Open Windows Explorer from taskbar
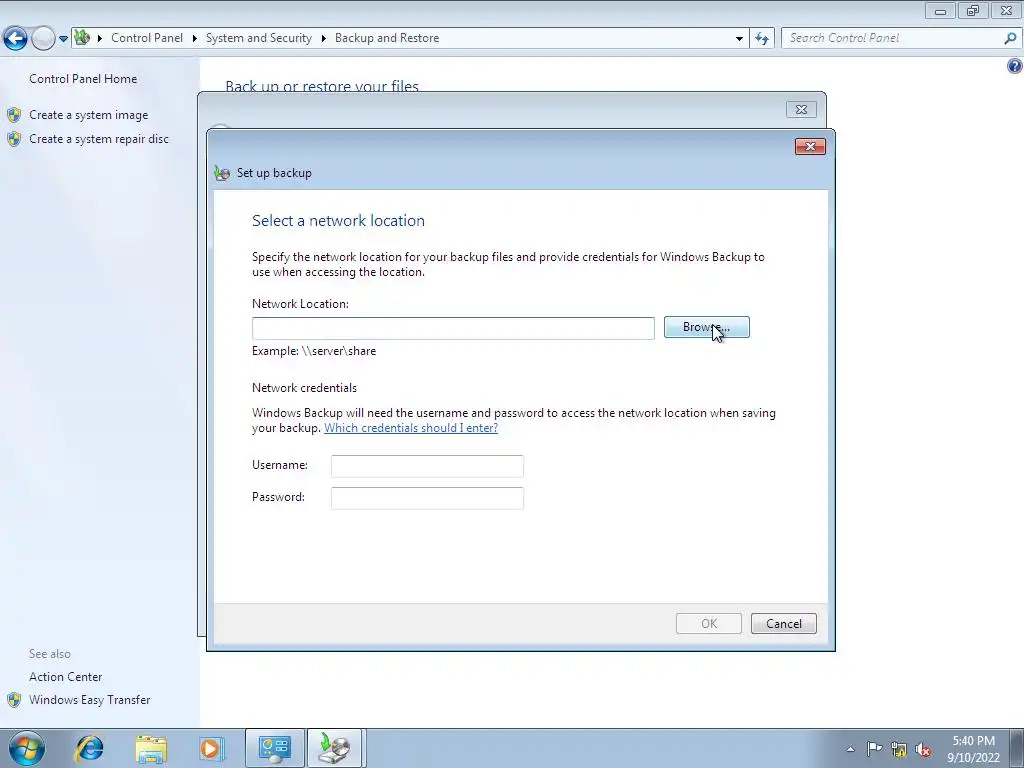The width and height of the screenshot is (1024, 768). [x=151, y=748]
